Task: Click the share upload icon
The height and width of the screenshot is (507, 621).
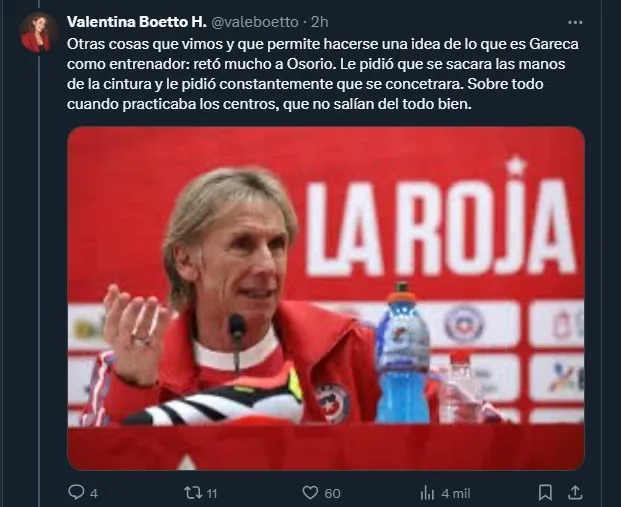Action: click(x=575, y=492)
